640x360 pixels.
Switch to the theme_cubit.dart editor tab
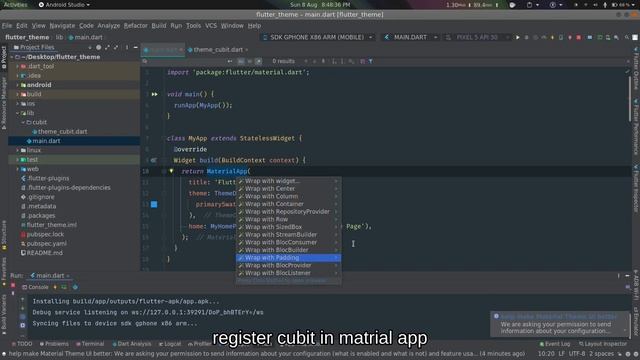point(218,50)
